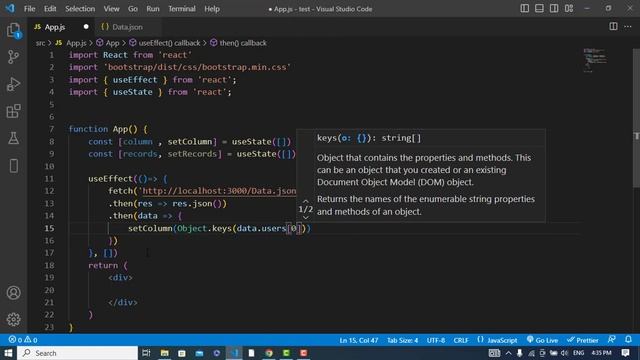Open the Windows Action Center notifications
The height and width of the screenshot is (360, 640).
pos(625,353)
